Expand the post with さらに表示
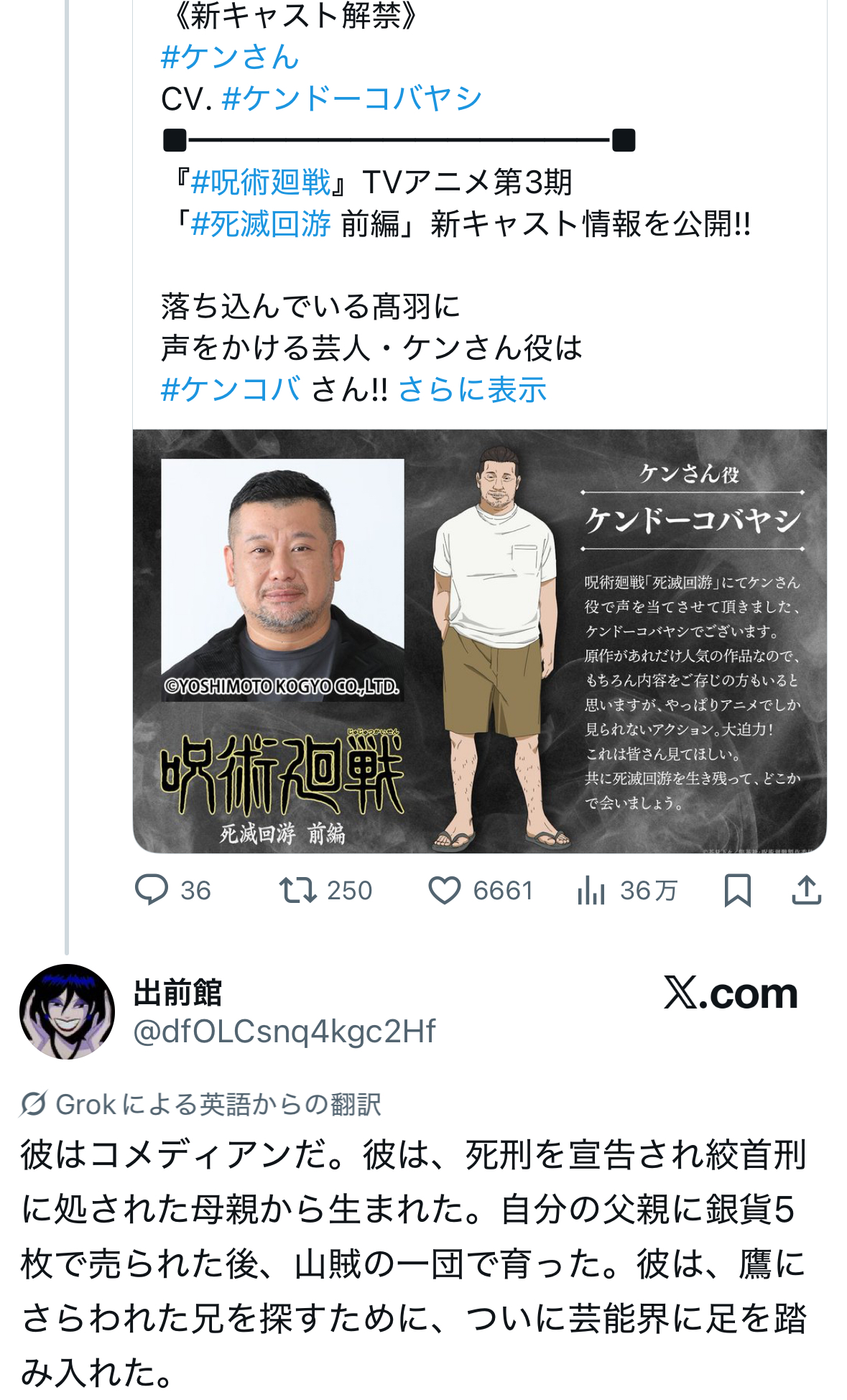 coord(472,389)
